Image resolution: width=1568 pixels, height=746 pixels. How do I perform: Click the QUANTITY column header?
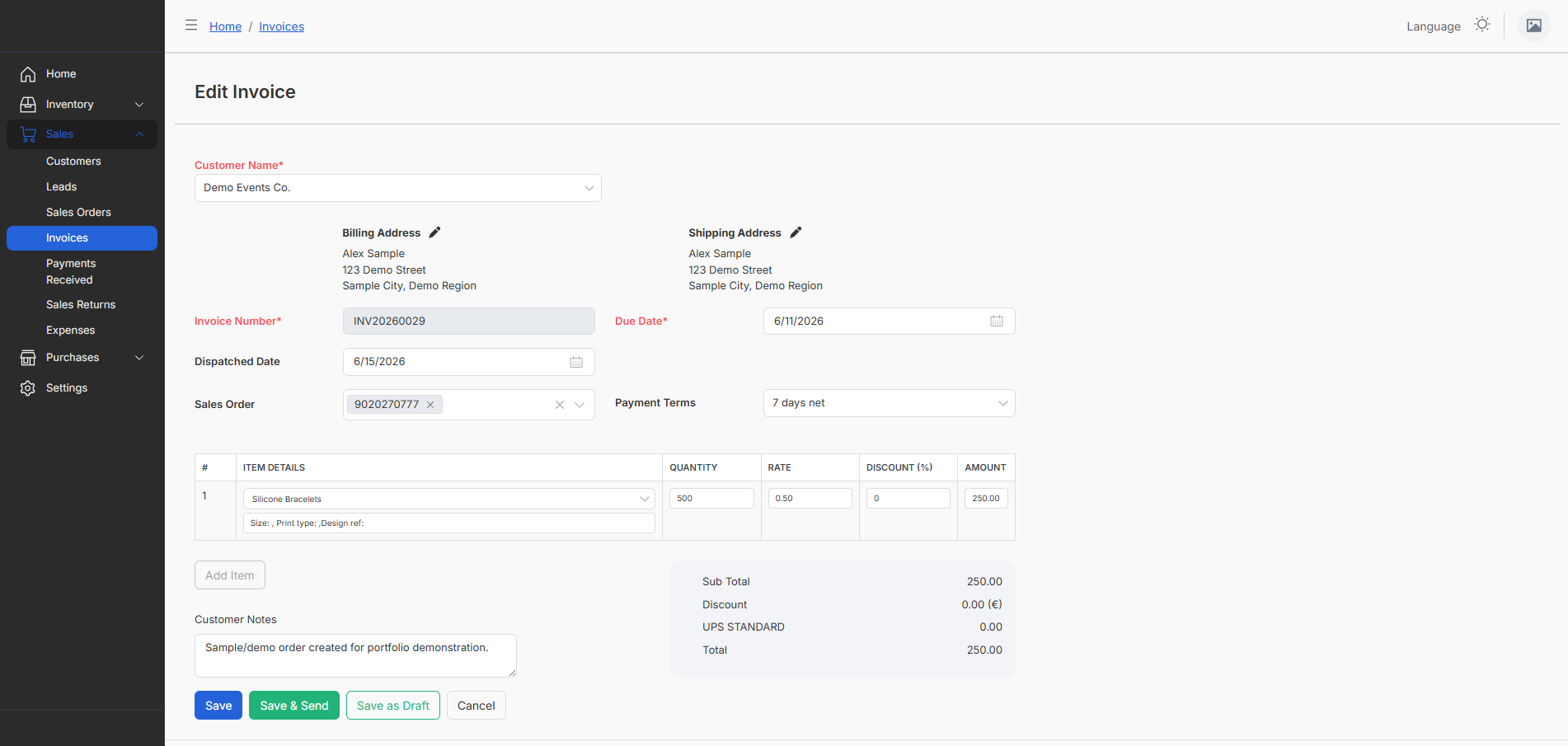693,467
